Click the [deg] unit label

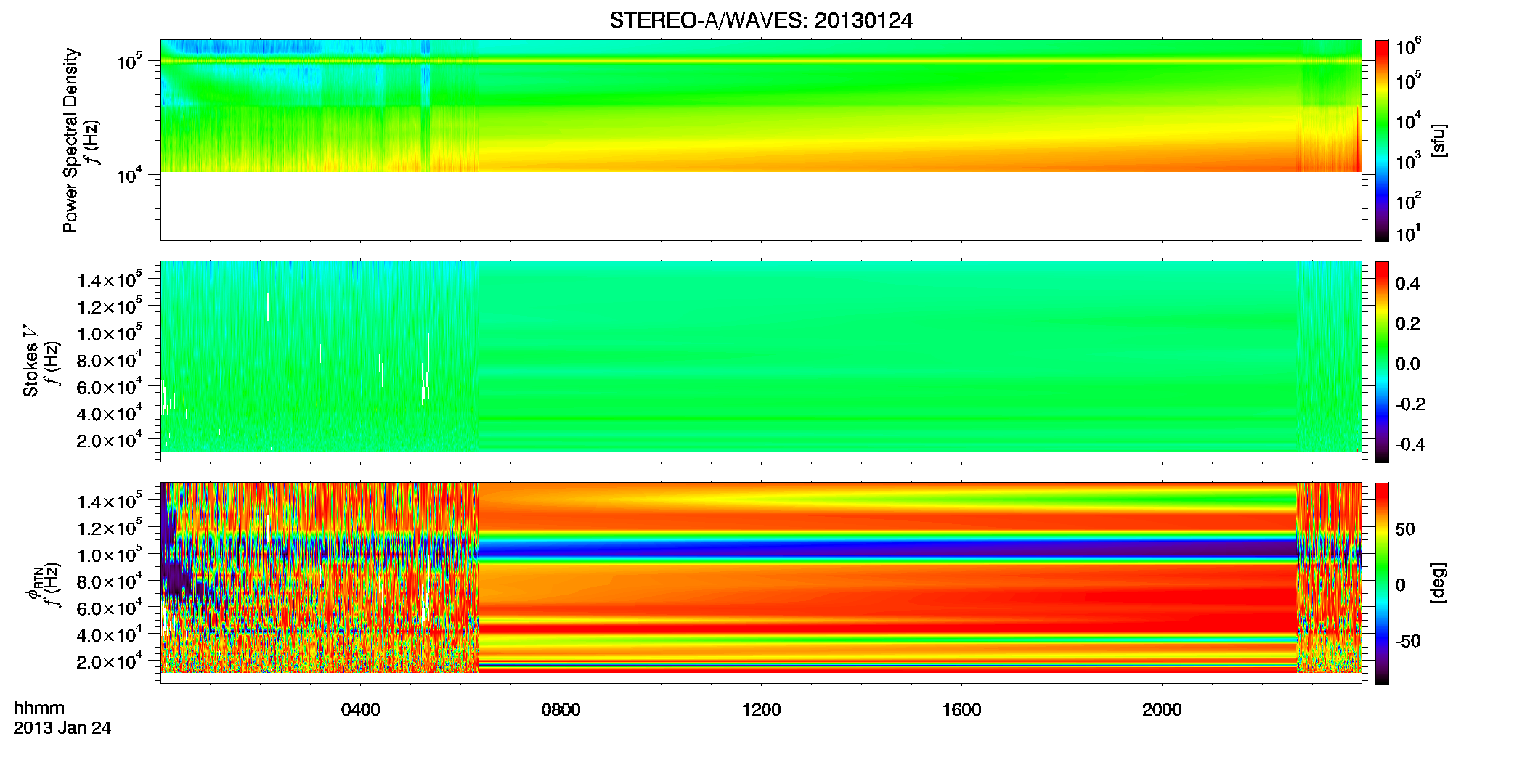click(x=1438, y=583)
